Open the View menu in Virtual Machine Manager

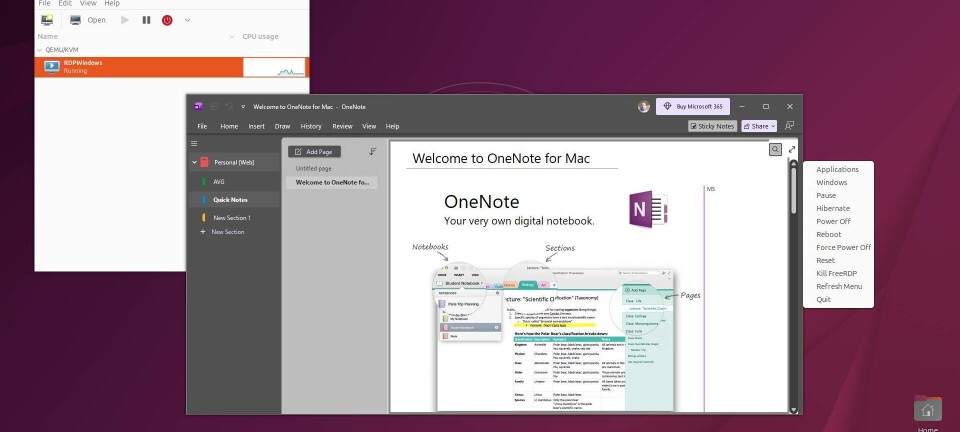[x=88, y=3]
